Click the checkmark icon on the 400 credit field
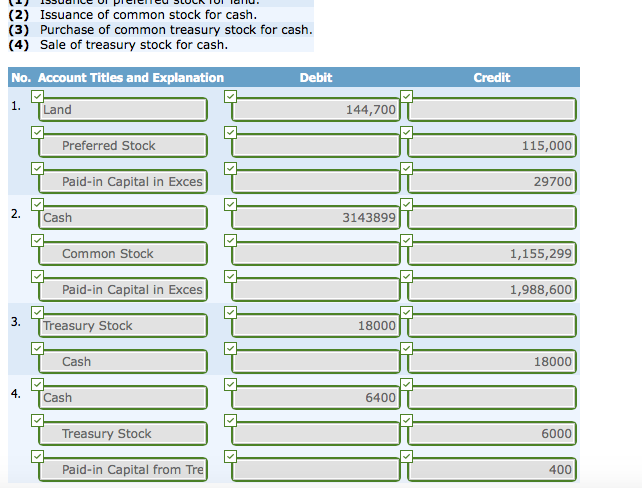Viewport: 642px width, 488px height. [407, 456]
